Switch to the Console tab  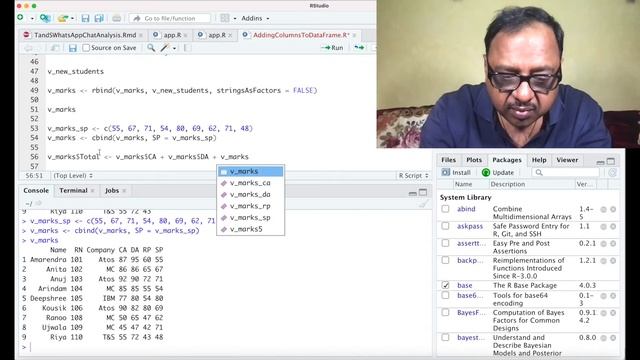point(36,191)
